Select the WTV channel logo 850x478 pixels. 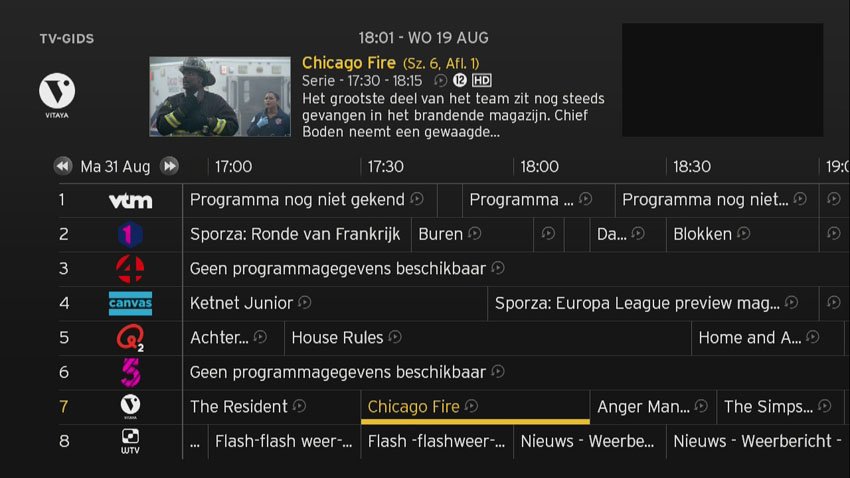tap(130, 441)
